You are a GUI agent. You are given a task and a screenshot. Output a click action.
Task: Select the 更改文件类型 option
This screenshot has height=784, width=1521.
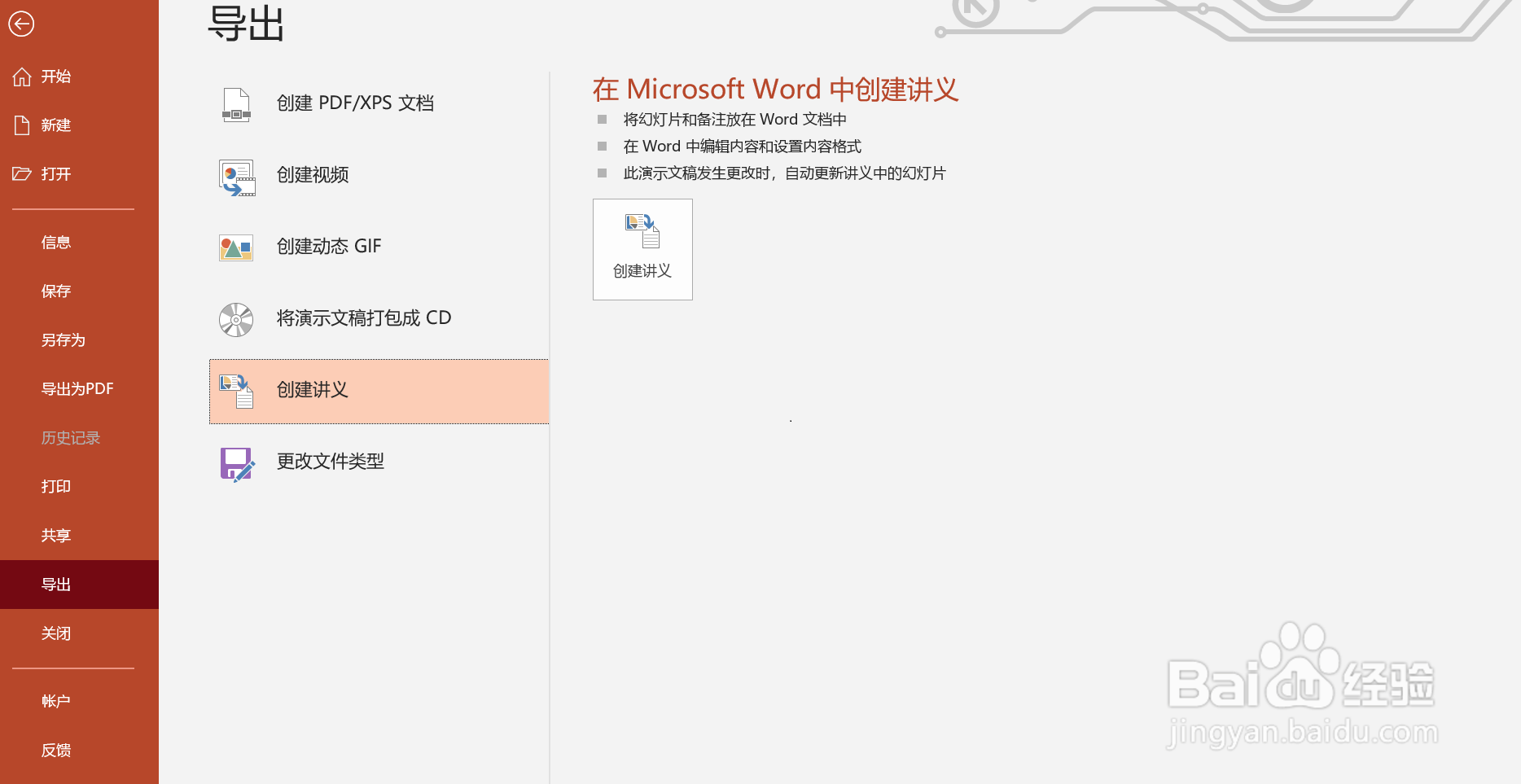[x=379, y=462]
